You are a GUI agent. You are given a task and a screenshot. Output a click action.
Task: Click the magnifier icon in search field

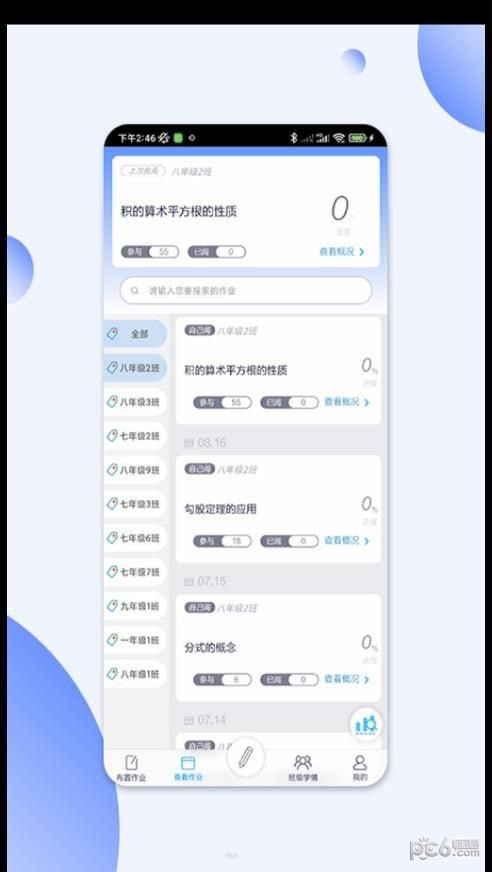tap(135, 290)
